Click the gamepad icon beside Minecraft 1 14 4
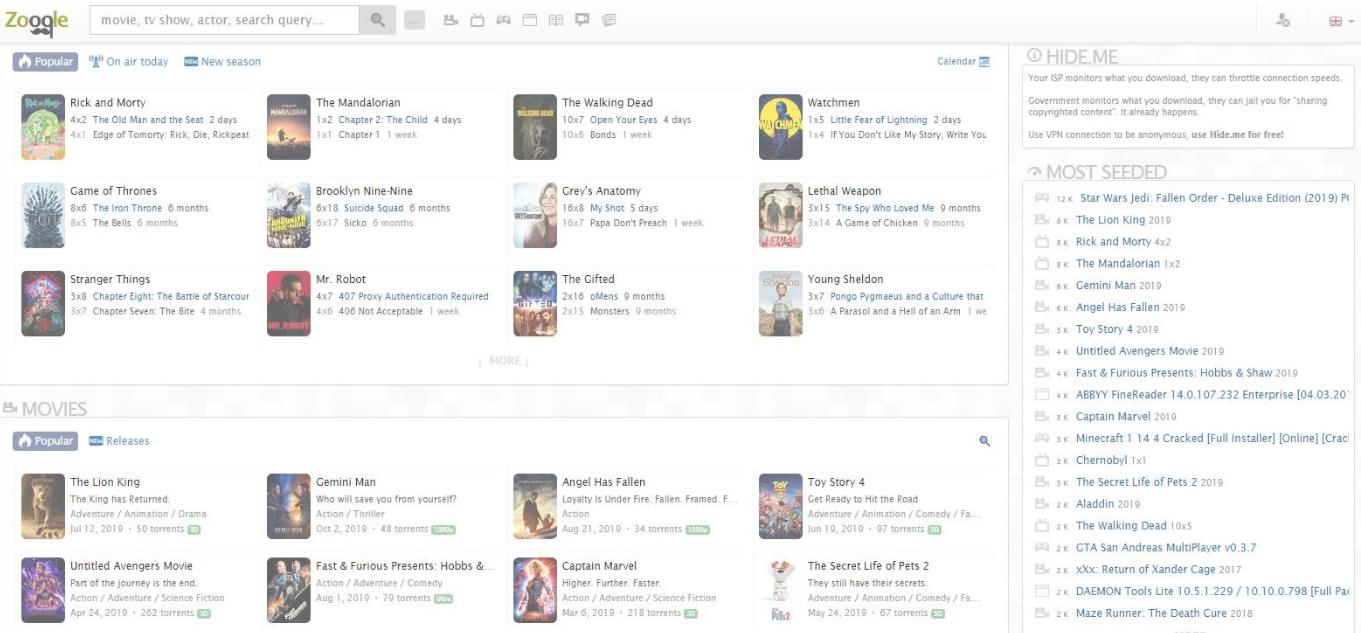1361x633 pixels. point(1041,438)
